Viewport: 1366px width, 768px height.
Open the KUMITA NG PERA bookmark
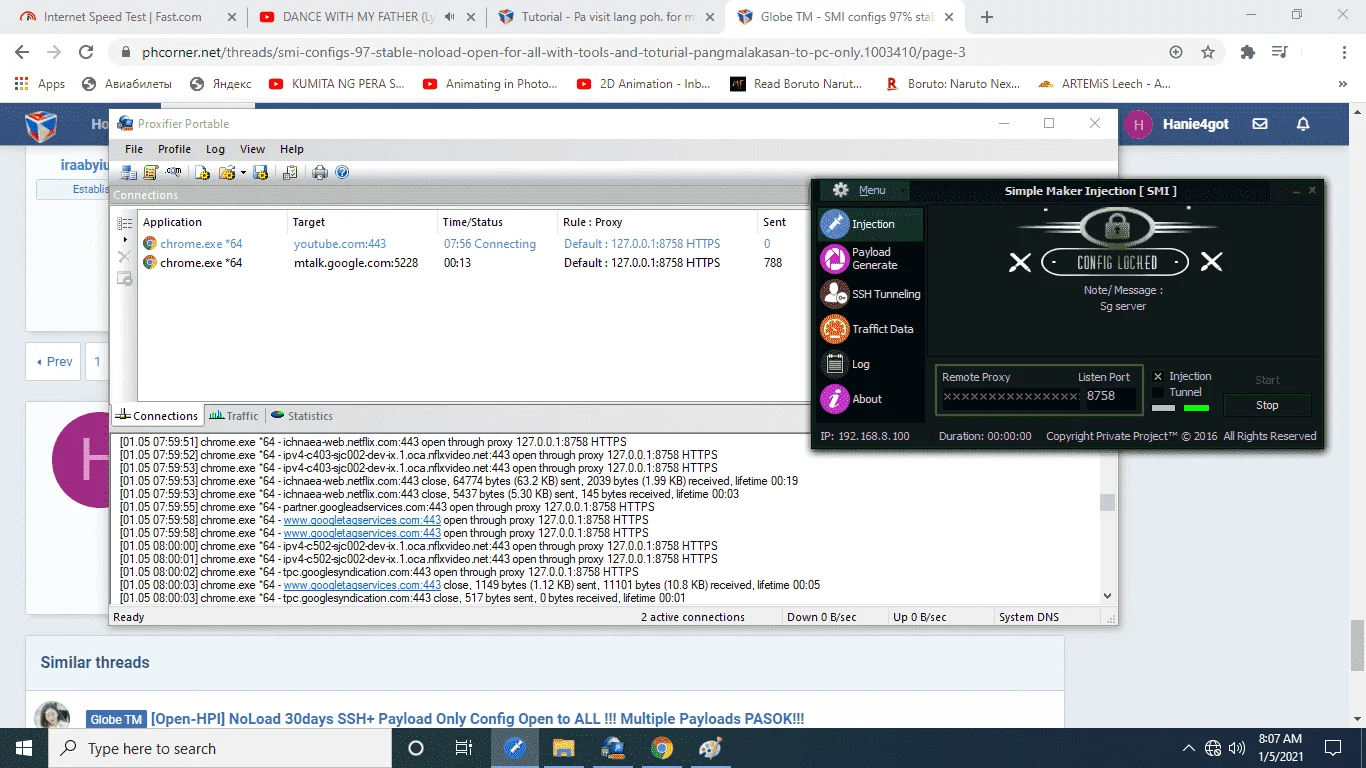point(337,84)
